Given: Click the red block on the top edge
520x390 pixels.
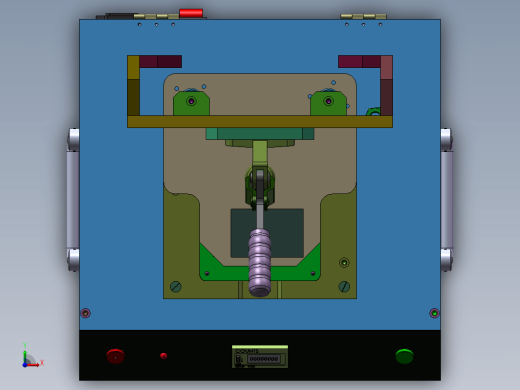Looking at the screenshot, I should 191,13.
